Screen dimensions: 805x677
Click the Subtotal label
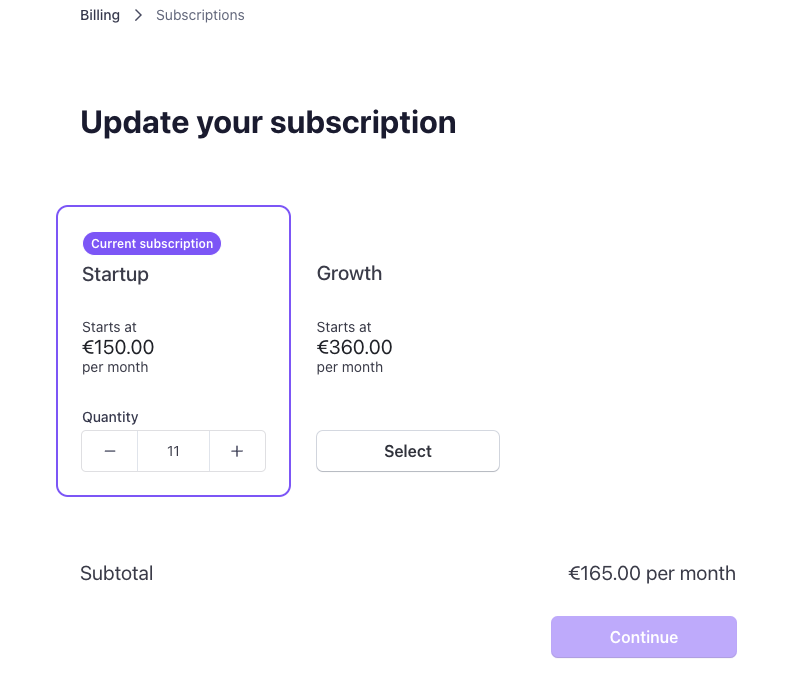point(116,573)
